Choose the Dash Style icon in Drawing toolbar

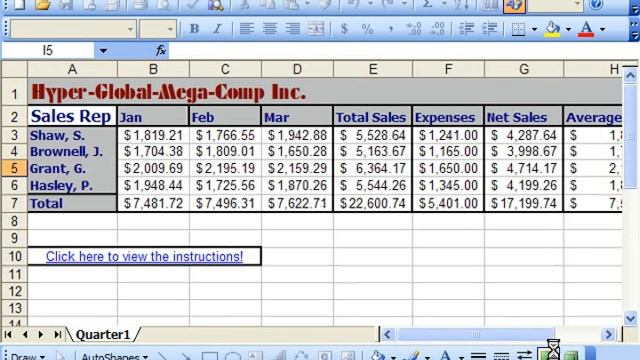click(501, 356)
